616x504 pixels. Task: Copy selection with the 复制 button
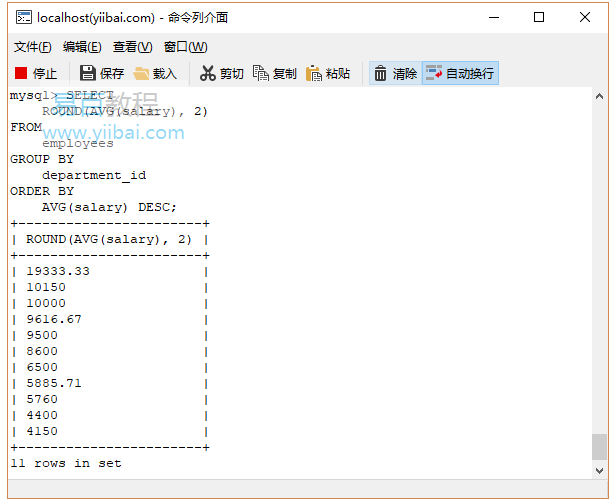click(275, 73)
